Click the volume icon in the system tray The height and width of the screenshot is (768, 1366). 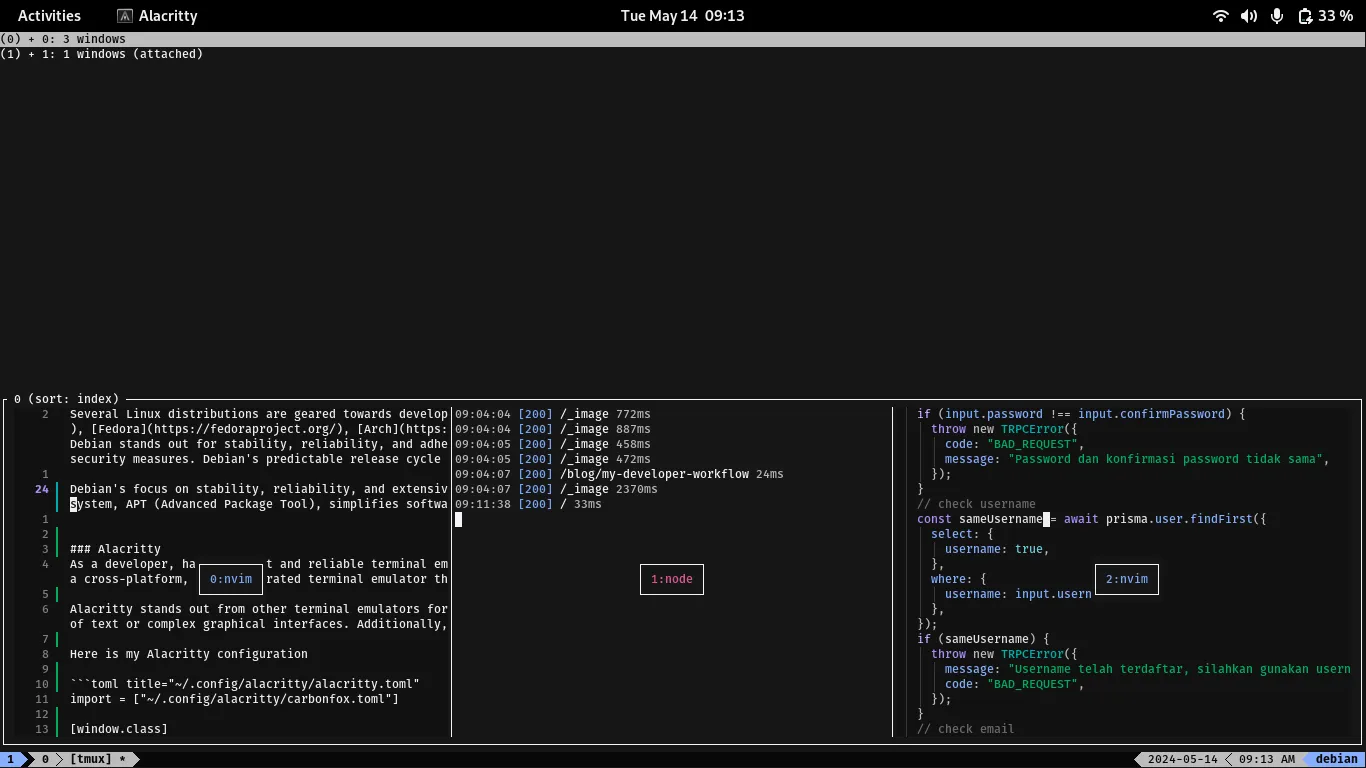click(x=1248, y=15)
